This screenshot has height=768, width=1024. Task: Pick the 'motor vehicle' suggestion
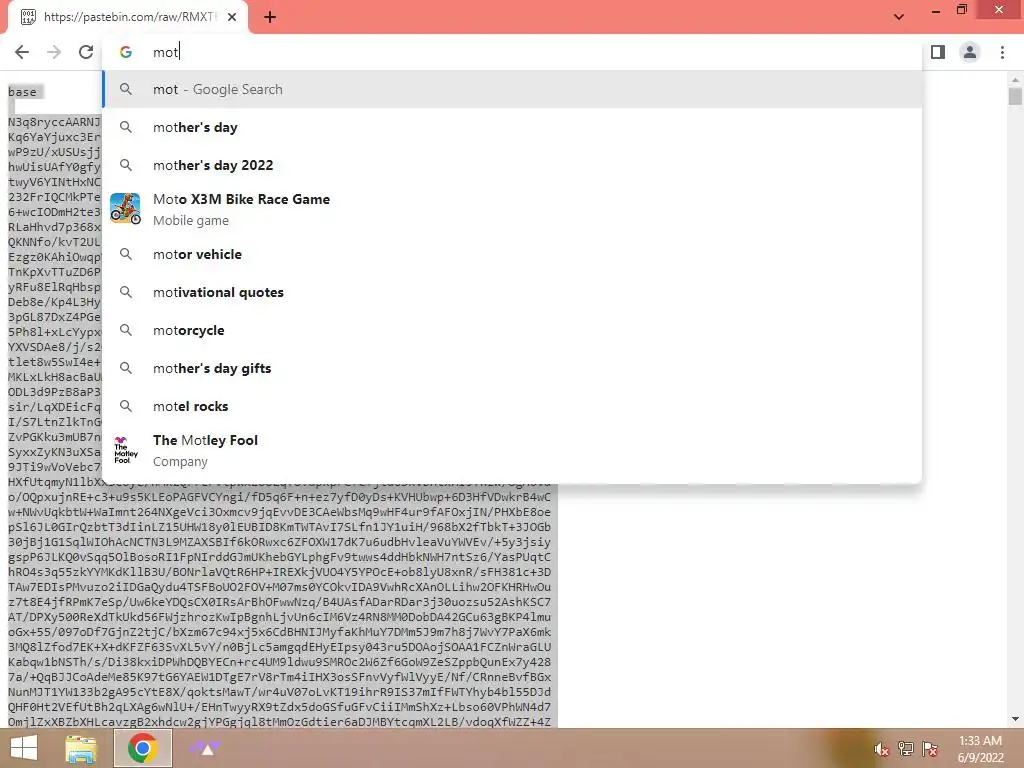click(x=513, y=254)
